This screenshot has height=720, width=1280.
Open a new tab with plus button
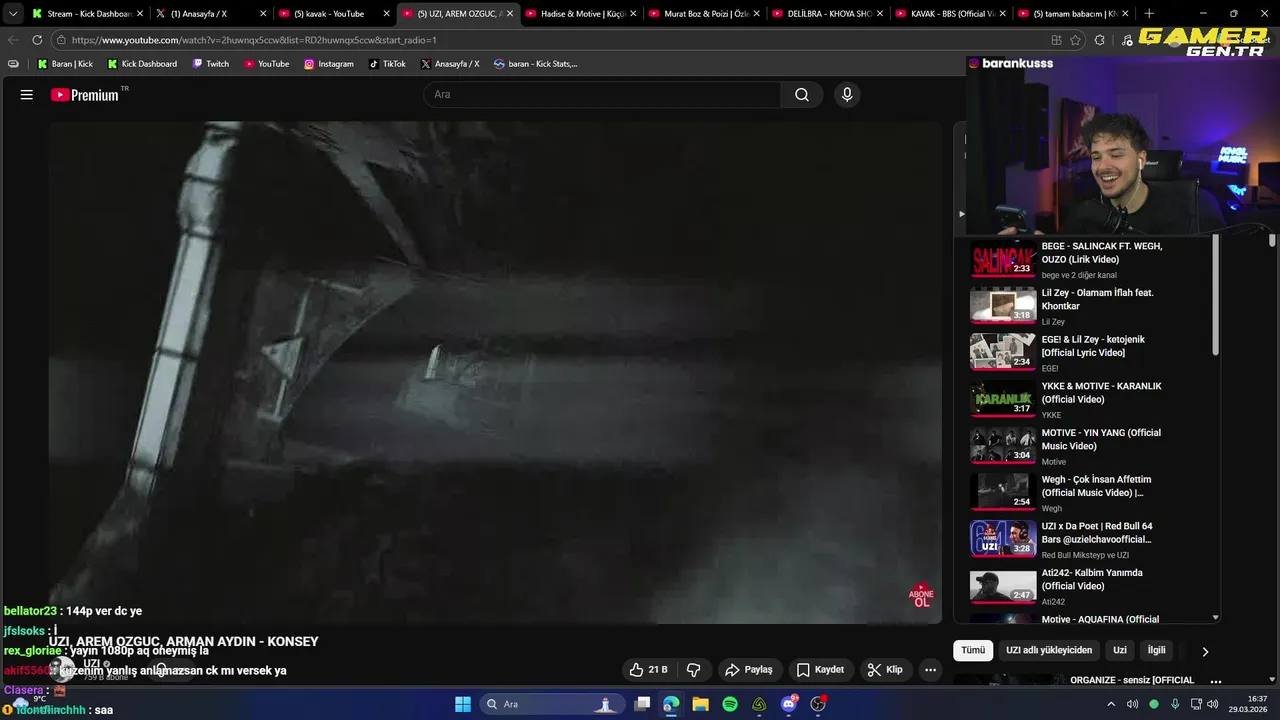[x=1149, y=14]
